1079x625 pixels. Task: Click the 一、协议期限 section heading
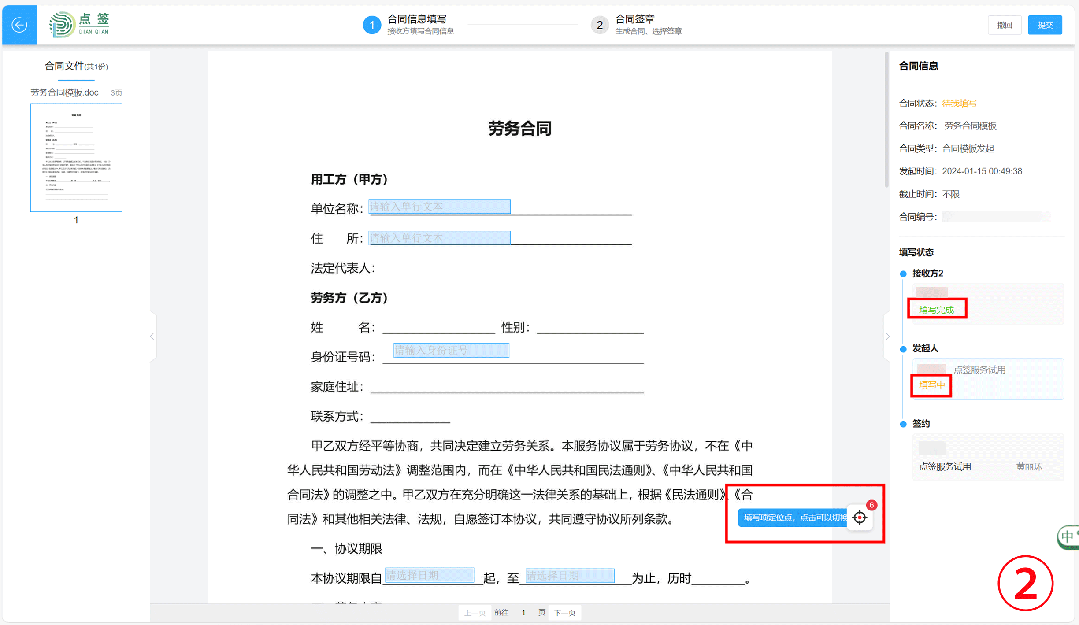coord(346,549)
